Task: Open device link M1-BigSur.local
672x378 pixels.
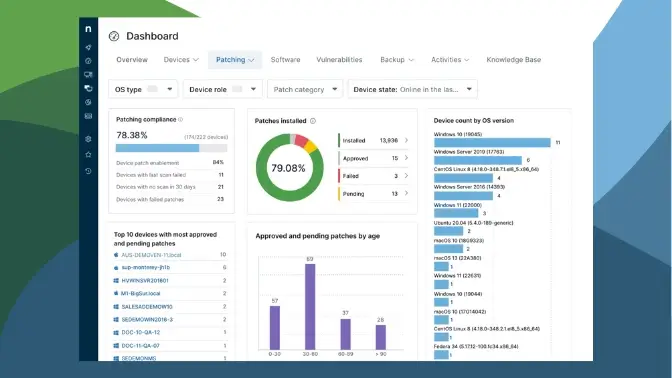Action: [x=141, y=294]
